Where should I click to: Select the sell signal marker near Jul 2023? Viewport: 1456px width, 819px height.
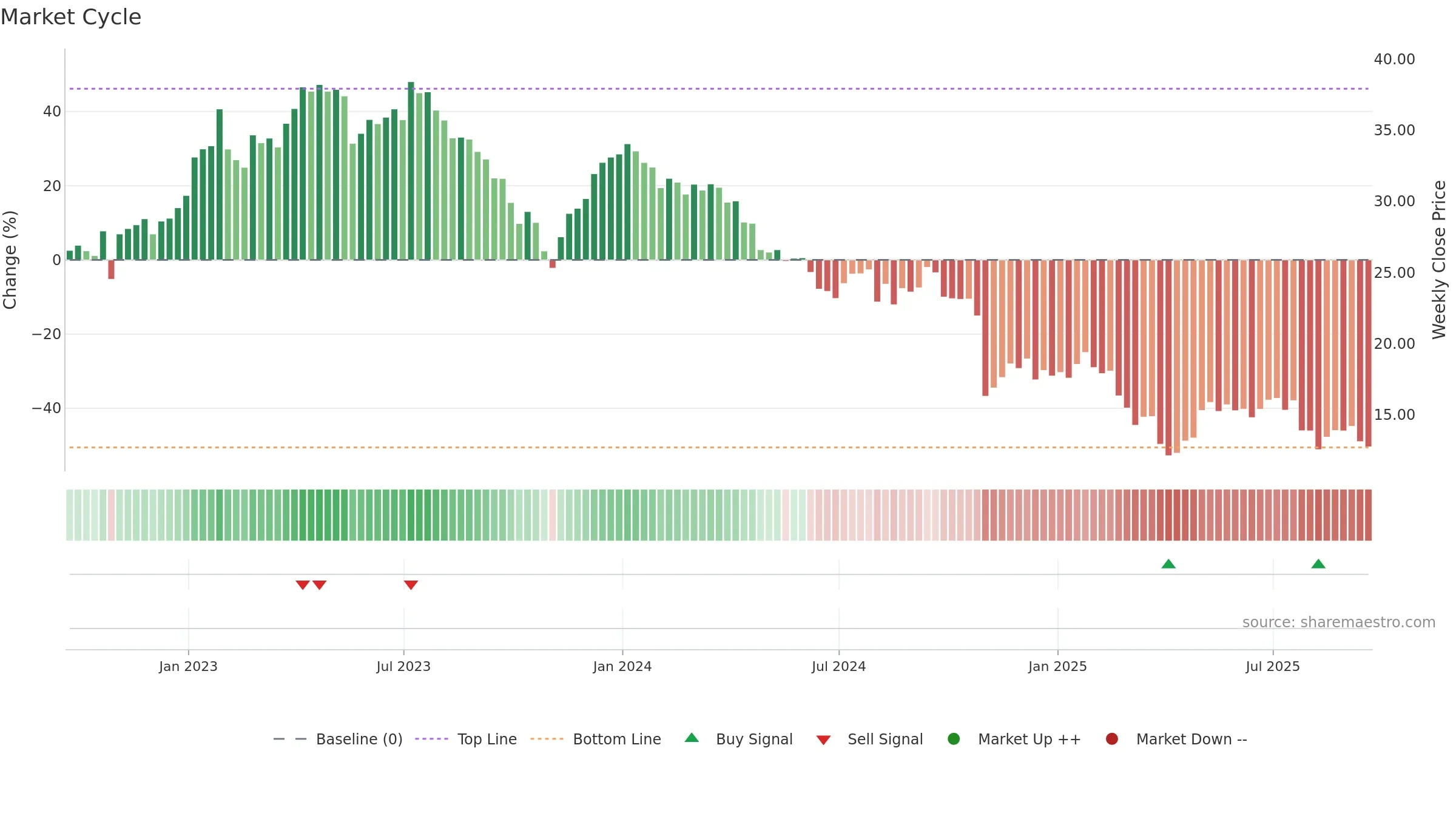(411, 585)
